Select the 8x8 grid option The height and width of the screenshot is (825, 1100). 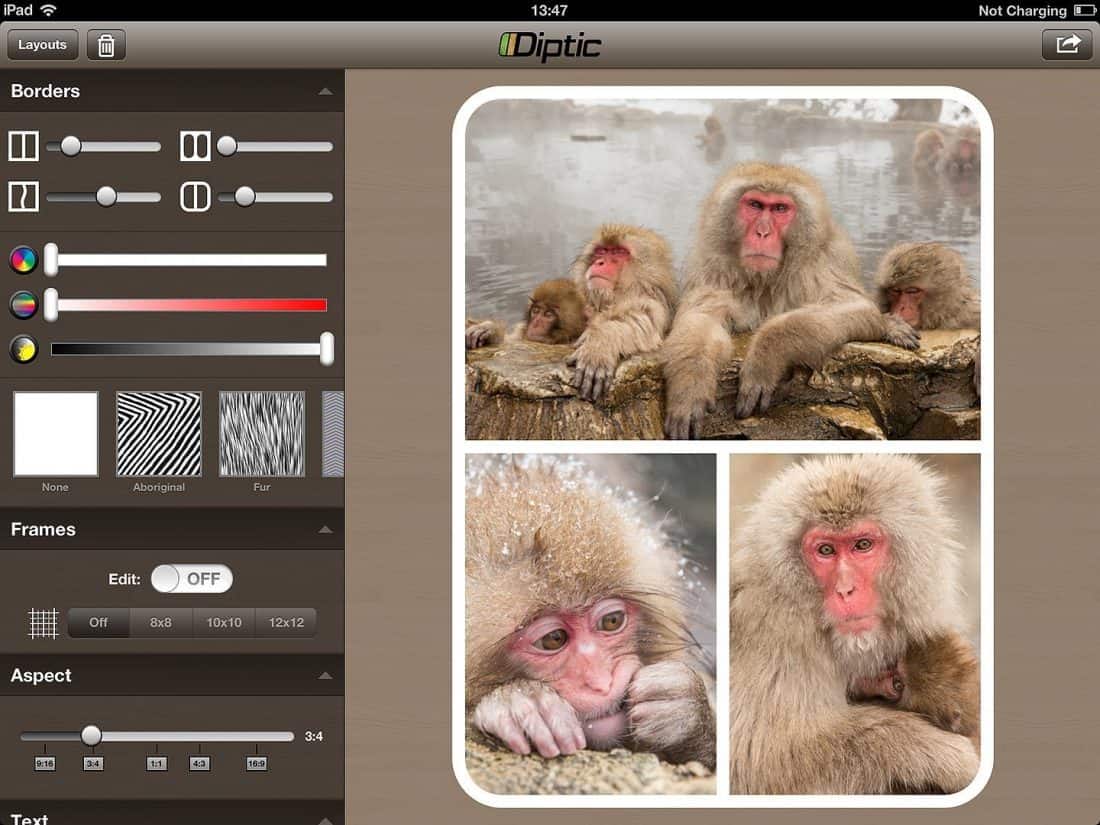pos(161,622)
